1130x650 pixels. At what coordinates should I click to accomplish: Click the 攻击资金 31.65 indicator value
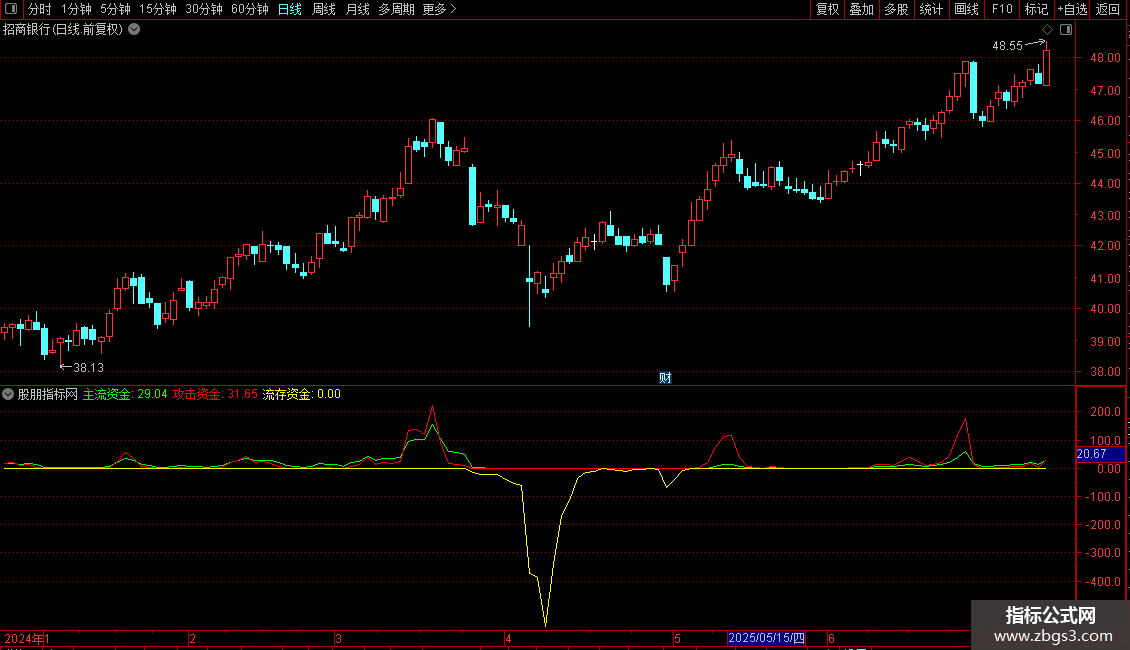click(215, 394)
